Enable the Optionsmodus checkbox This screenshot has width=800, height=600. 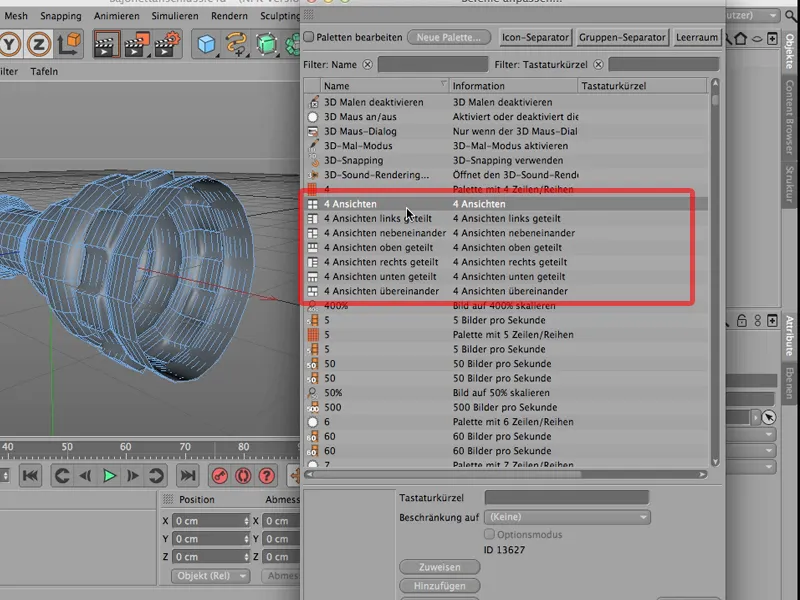click(489, 534)
